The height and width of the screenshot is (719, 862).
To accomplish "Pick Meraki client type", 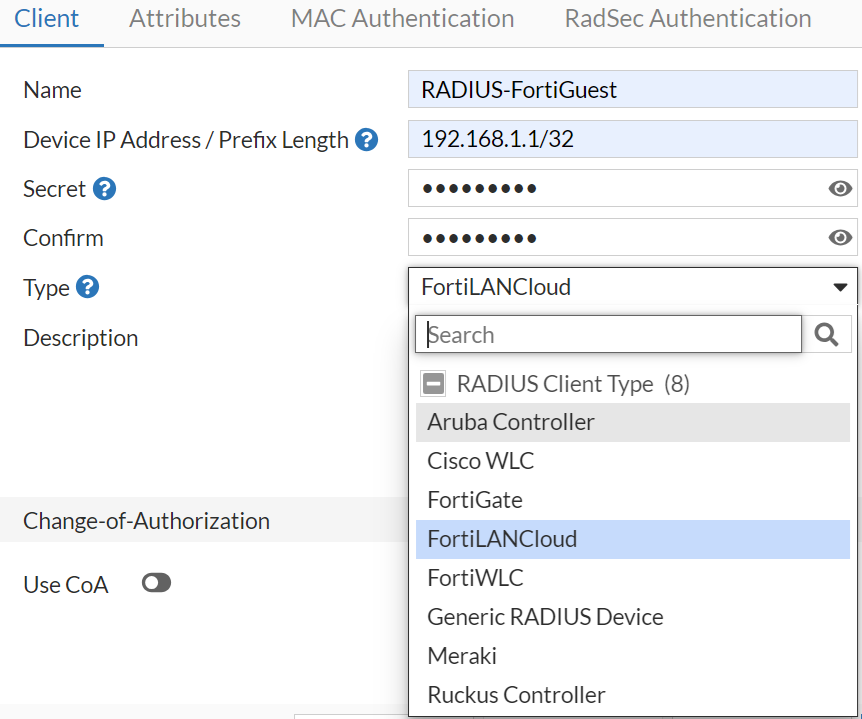I will coord(633,656).
